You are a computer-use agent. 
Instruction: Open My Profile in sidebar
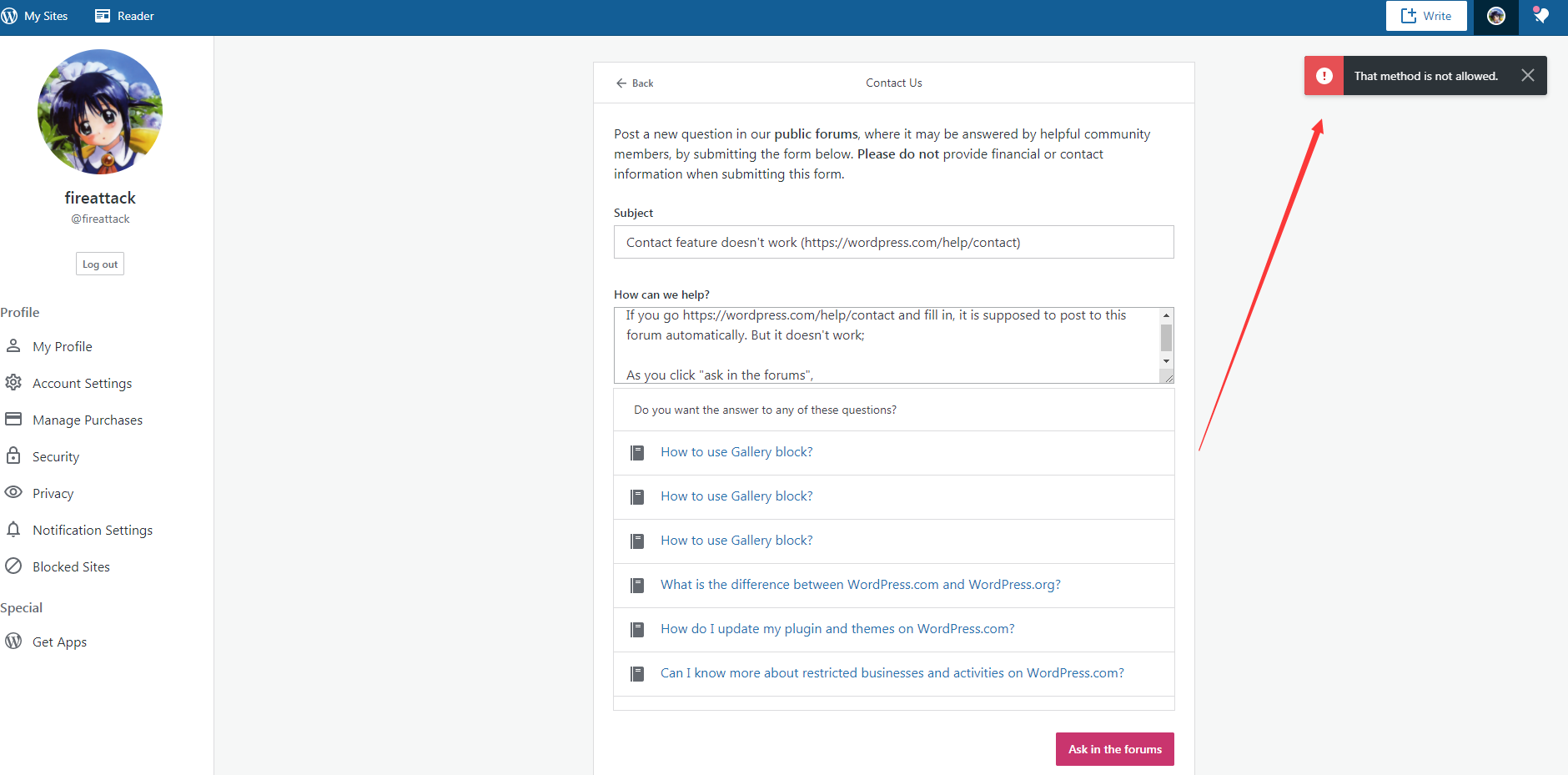pyautogui.click(x=63, y=347)
